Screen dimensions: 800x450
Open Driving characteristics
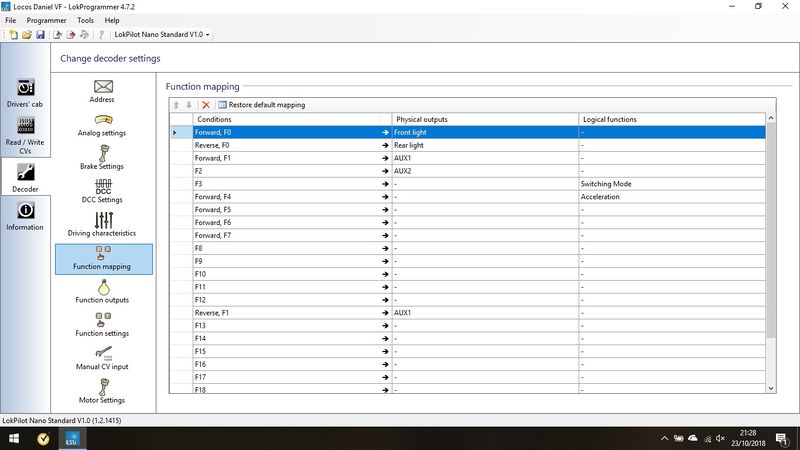click(103, 224)
